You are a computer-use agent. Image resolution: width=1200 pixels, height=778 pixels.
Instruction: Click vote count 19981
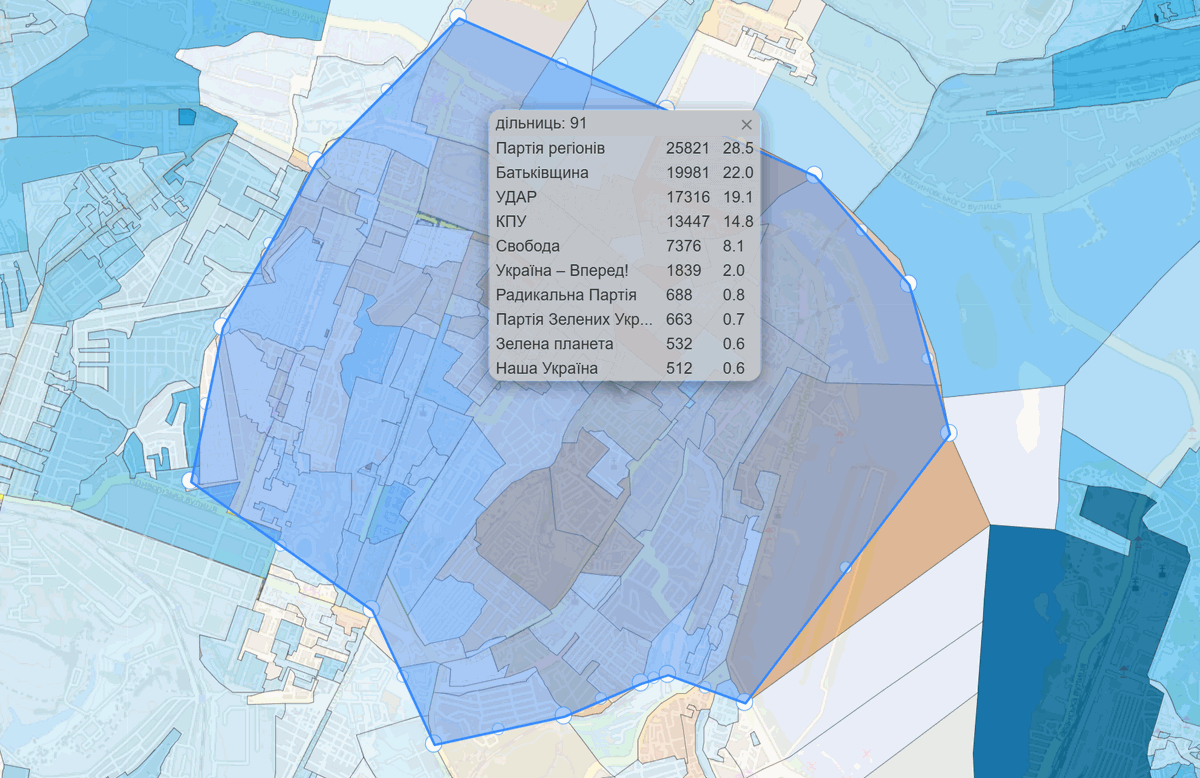[688, 173]
